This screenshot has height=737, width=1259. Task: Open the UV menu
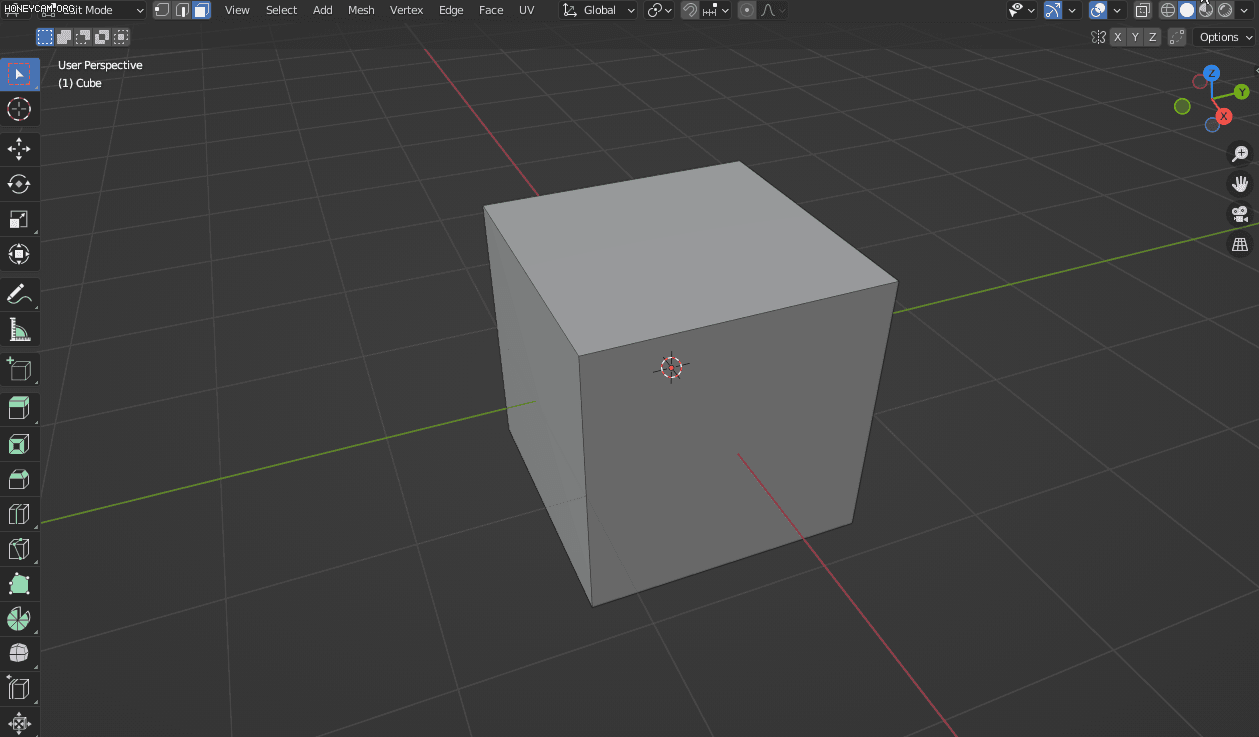point(526,10)
